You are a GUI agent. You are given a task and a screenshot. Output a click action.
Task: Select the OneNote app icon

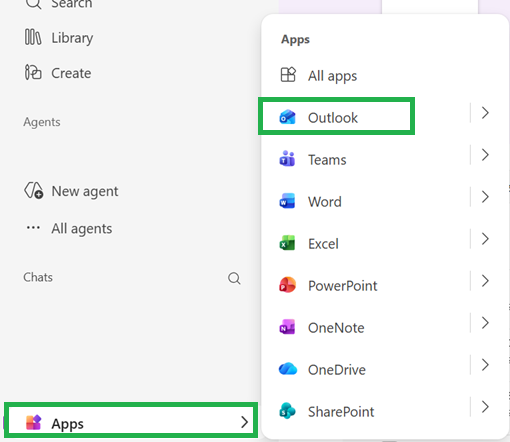click(287, 327)
